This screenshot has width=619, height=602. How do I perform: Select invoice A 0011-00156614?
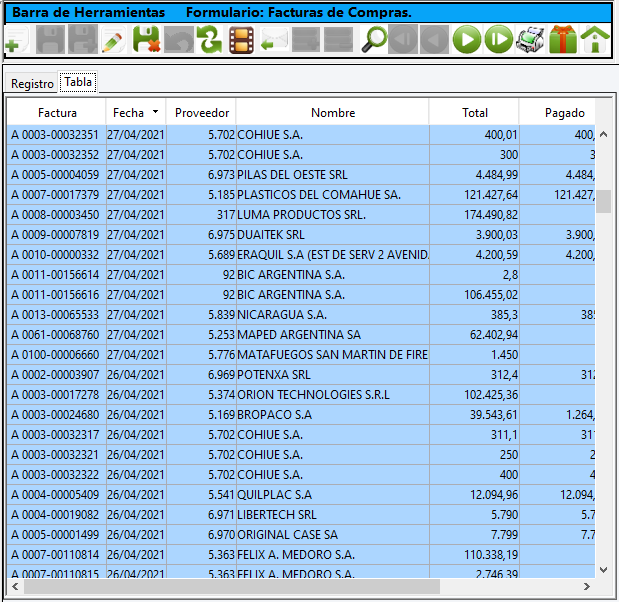click(56, 275)
